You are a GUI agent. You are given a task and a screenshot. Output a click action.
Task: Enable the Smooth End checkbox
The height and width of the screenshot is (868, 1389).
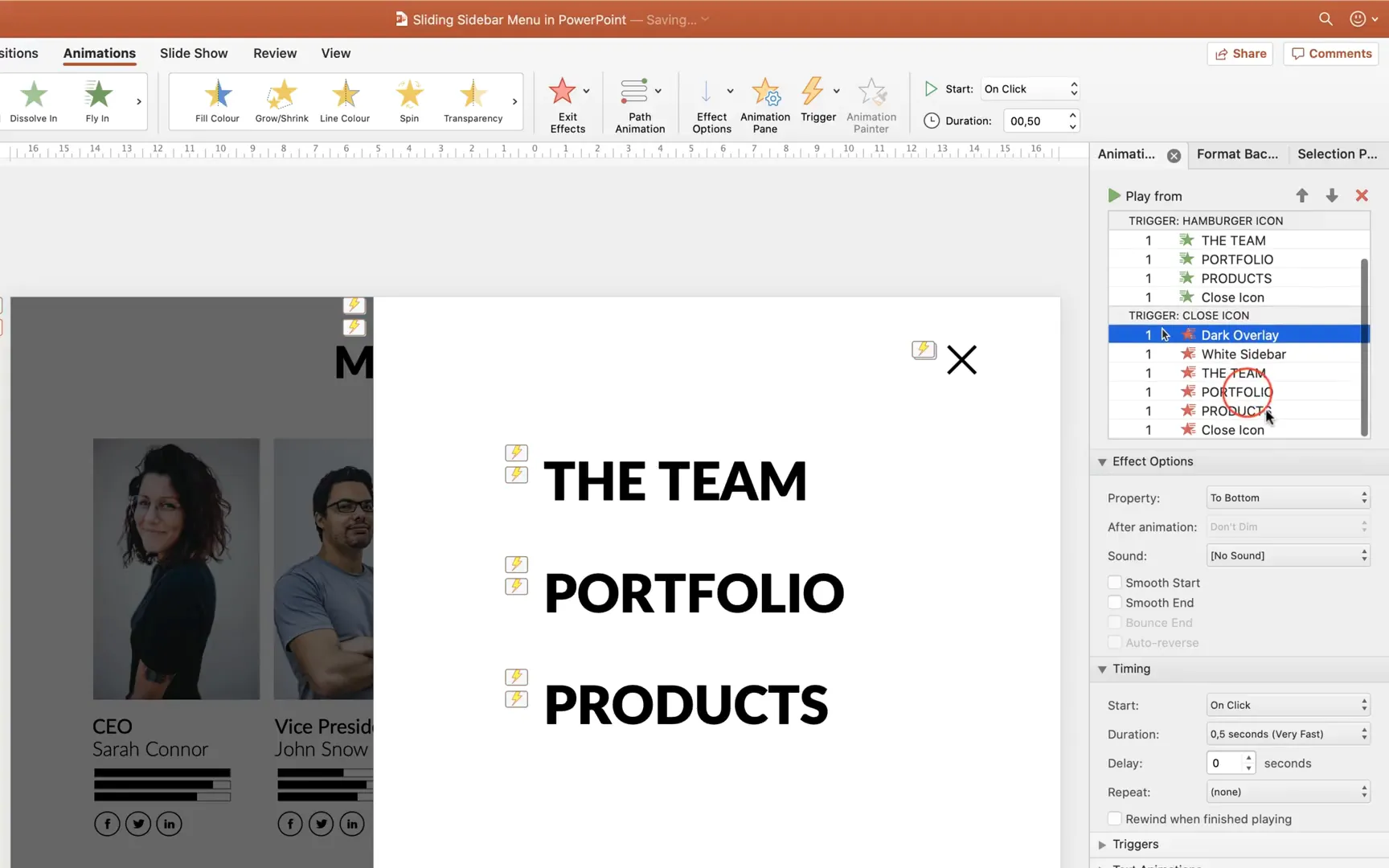[x=1114, y=603]
